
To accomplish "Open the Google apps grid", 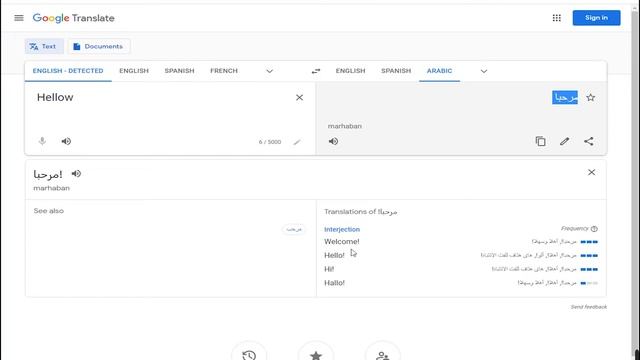I will tap(556, 18).
